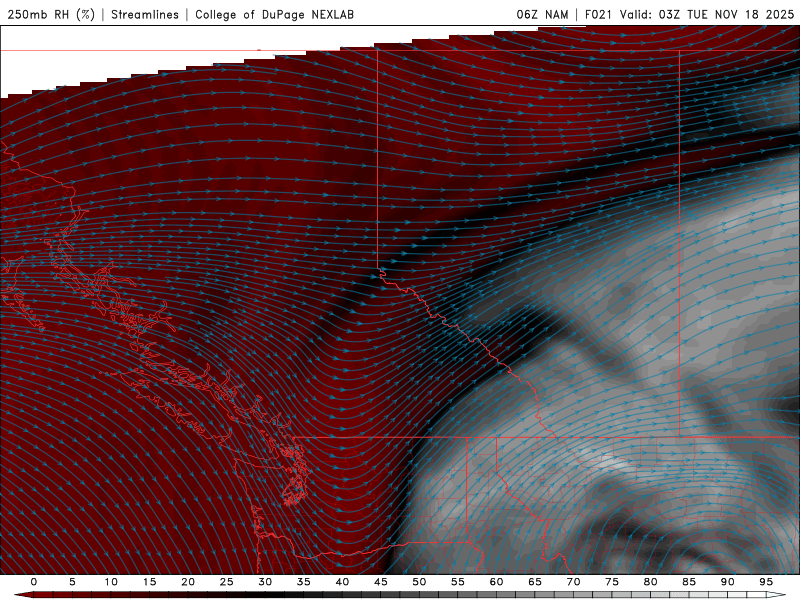Click the 80 label on the RH scale

click(x=650, y=582)
